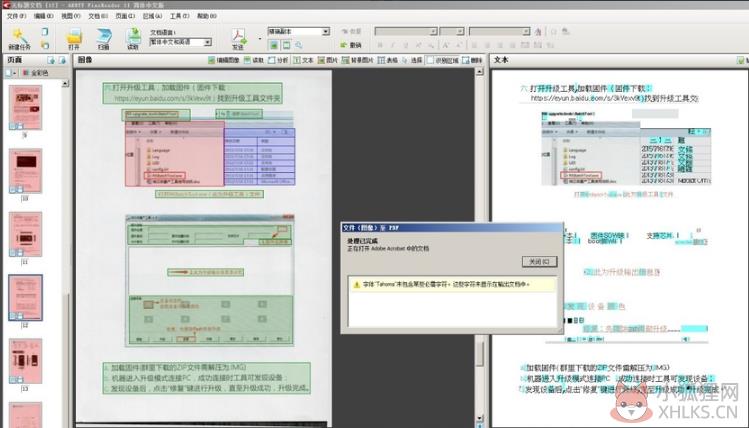
Task: Click the first layout view icon under format dropdown
Action: [274, 45]
